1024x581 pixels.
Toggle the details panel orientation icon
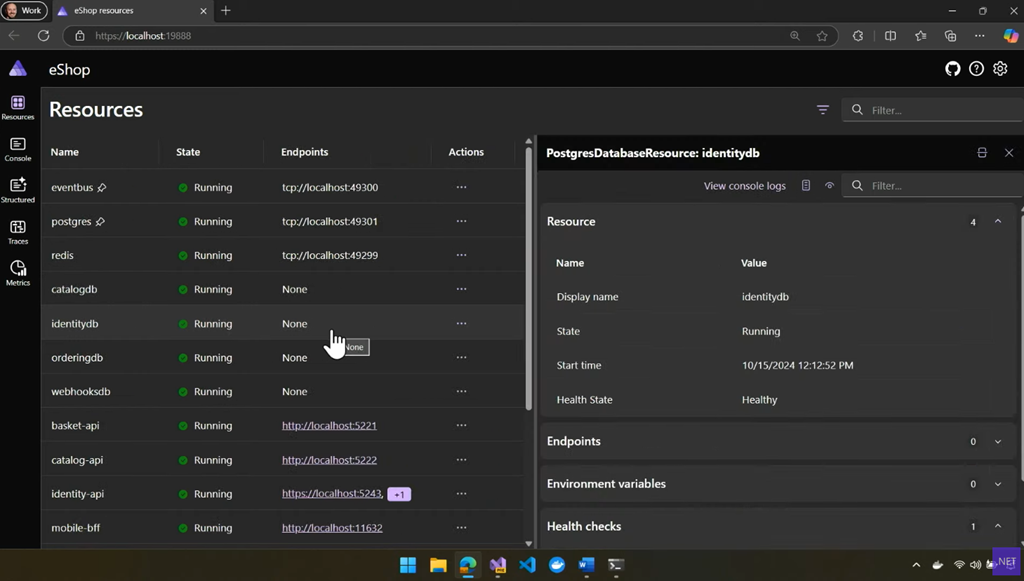pyautogui.click(x=982, y=153)
